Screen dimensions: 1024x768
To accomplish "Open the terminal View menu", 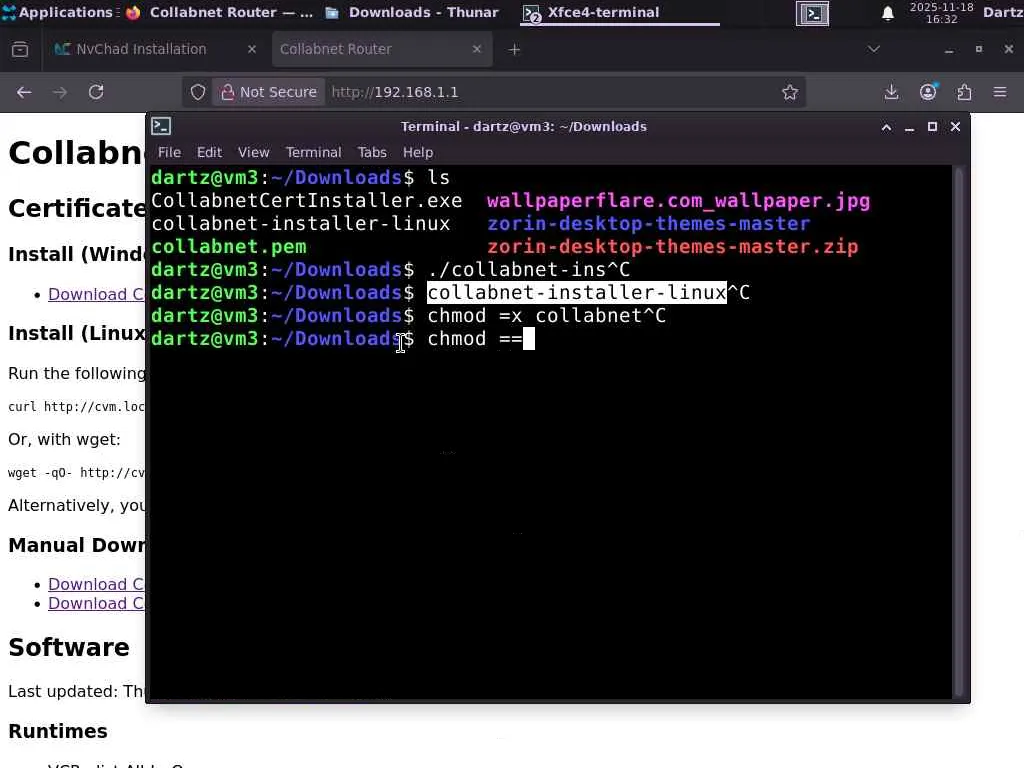I will (x=253, y=152).
